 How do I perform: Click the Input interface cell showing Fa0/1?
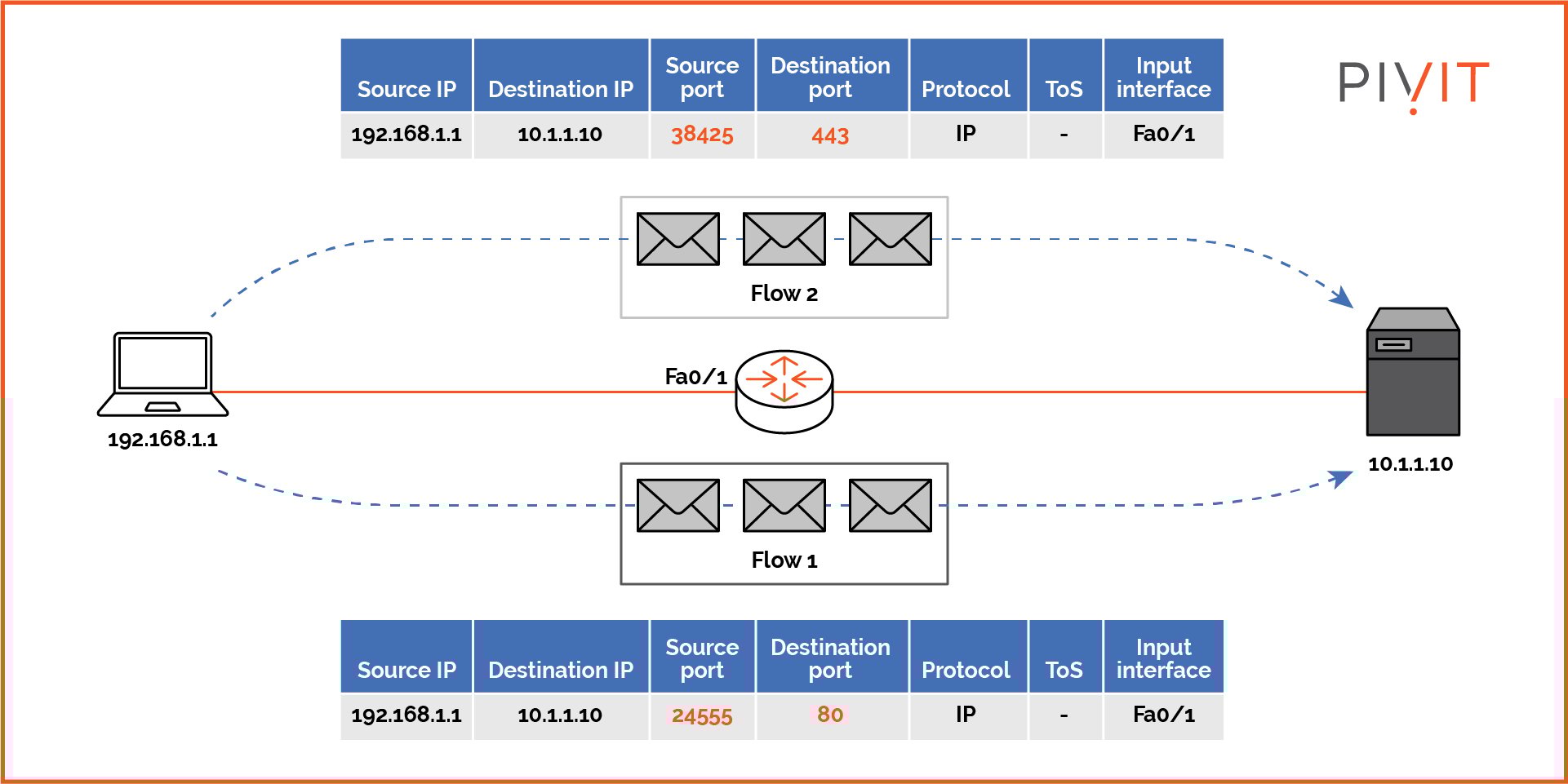coord(1164,135)
